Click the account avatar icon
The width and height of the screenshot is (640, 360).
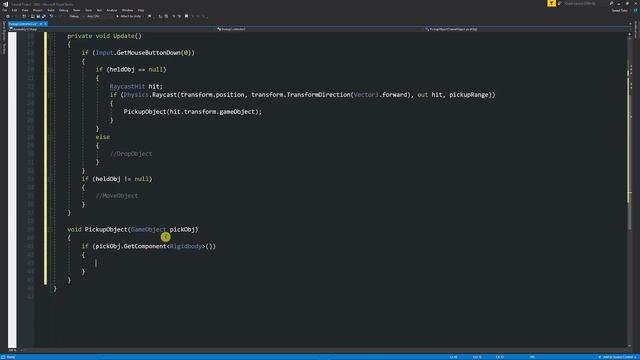(x=635, y=10)
